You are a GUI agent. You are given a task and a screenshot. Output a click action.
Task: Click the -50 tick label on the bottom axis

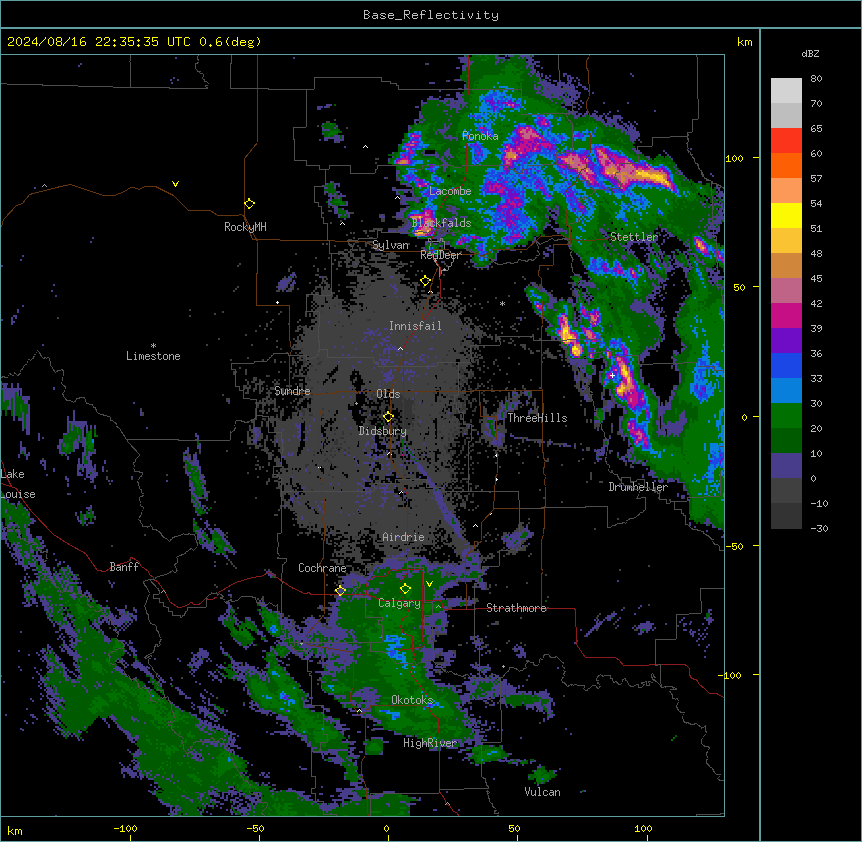tap(255, 828)
